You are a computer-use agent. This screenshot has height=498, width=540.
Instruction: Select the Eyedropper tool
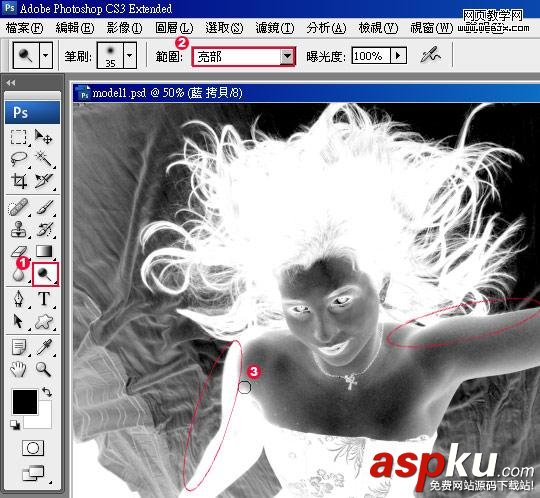pyautogui.click(x=44, y=347)
